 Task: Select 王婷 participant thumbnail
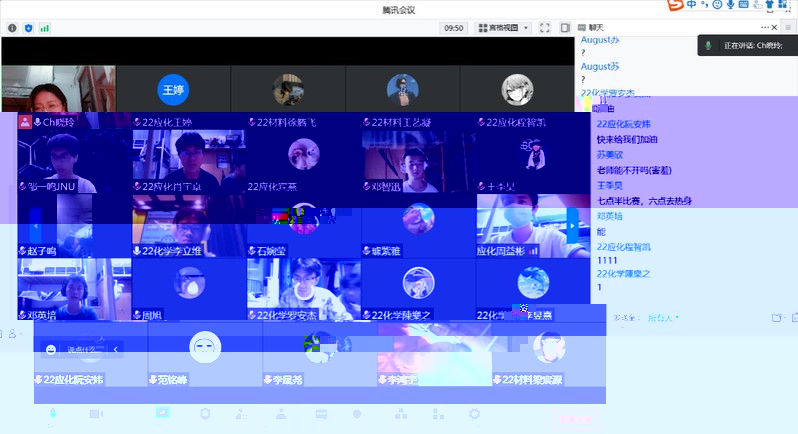pyautogui.click(x=173, y=89)
